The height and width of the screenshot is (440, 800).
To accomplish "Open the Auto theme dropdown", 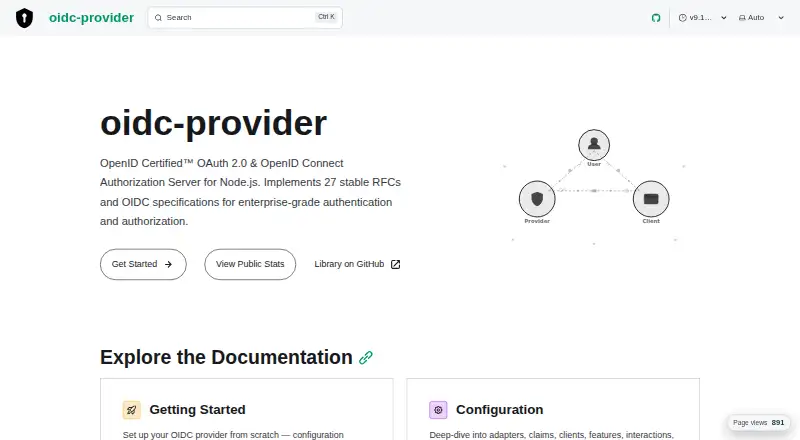I will coord(761,18).
